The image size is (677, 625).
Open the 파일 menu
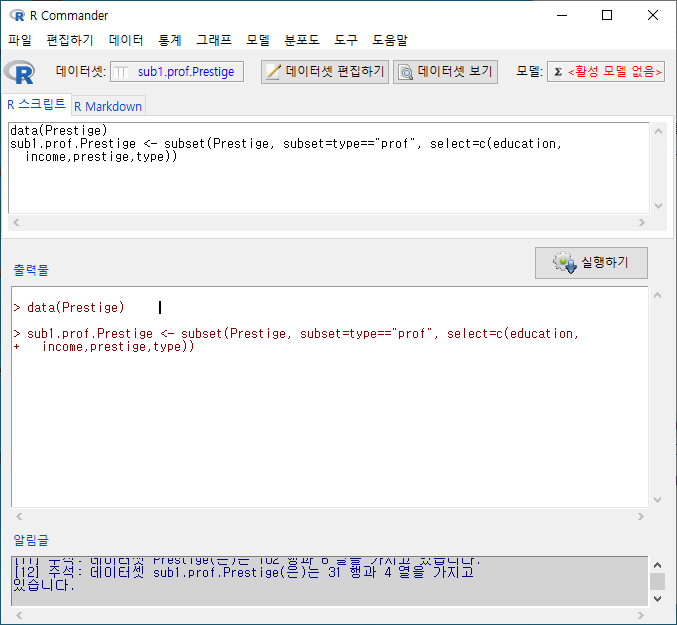pyautogui.click(x=20, y=40)
